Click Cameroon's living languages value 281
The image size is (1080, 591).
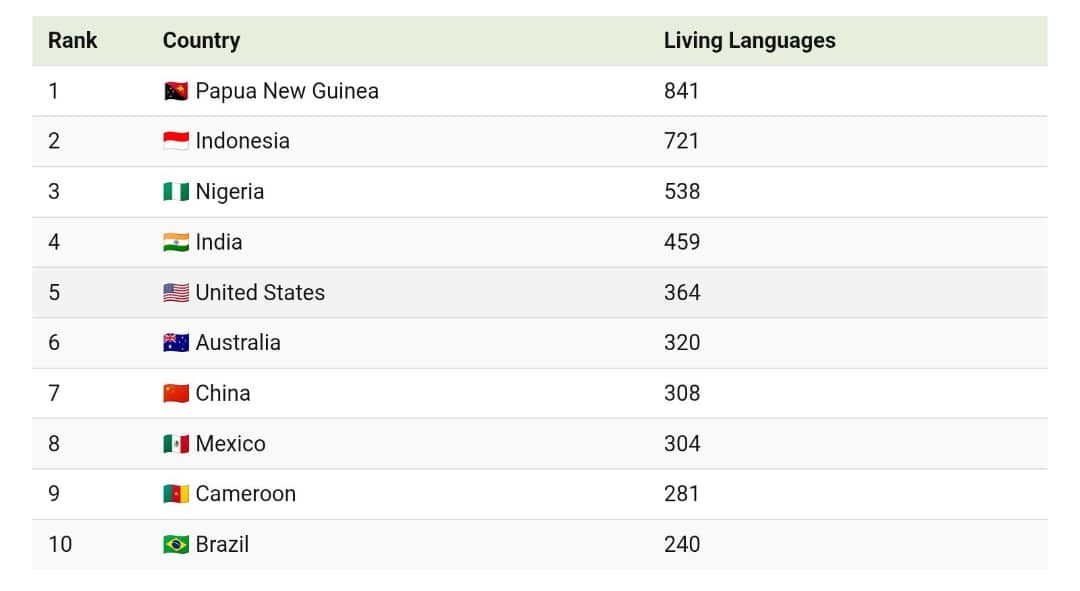(x=681, y=494)
